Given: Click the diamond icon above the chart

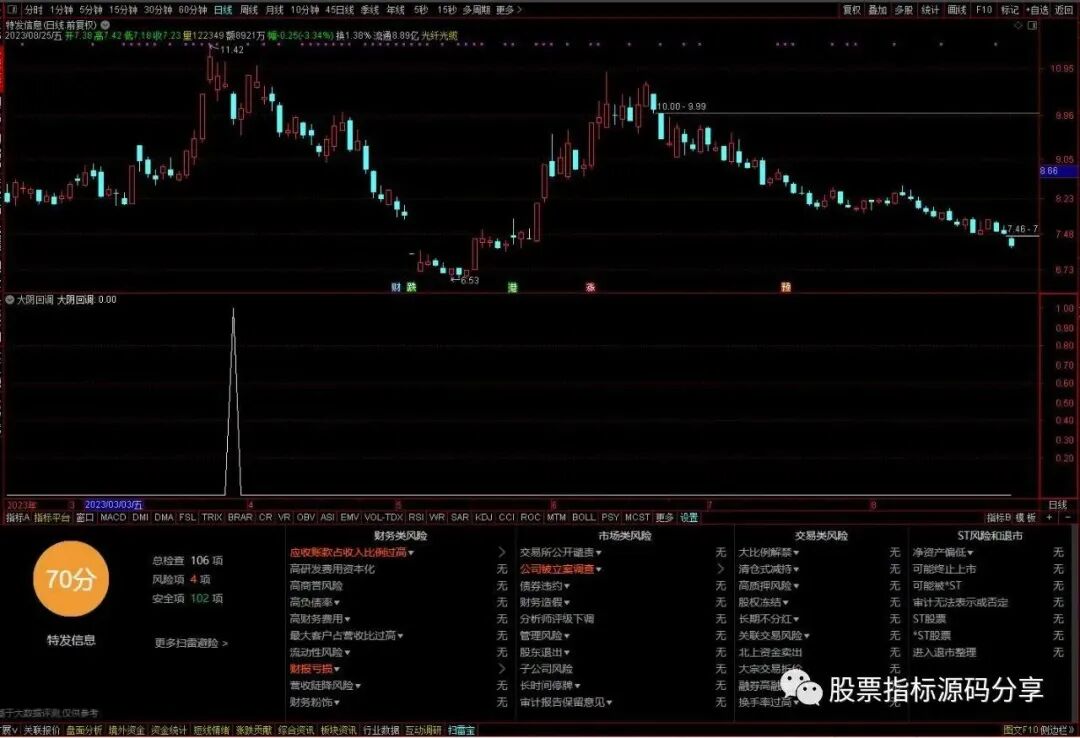Looking at the screenshot, I should 1018,25.
